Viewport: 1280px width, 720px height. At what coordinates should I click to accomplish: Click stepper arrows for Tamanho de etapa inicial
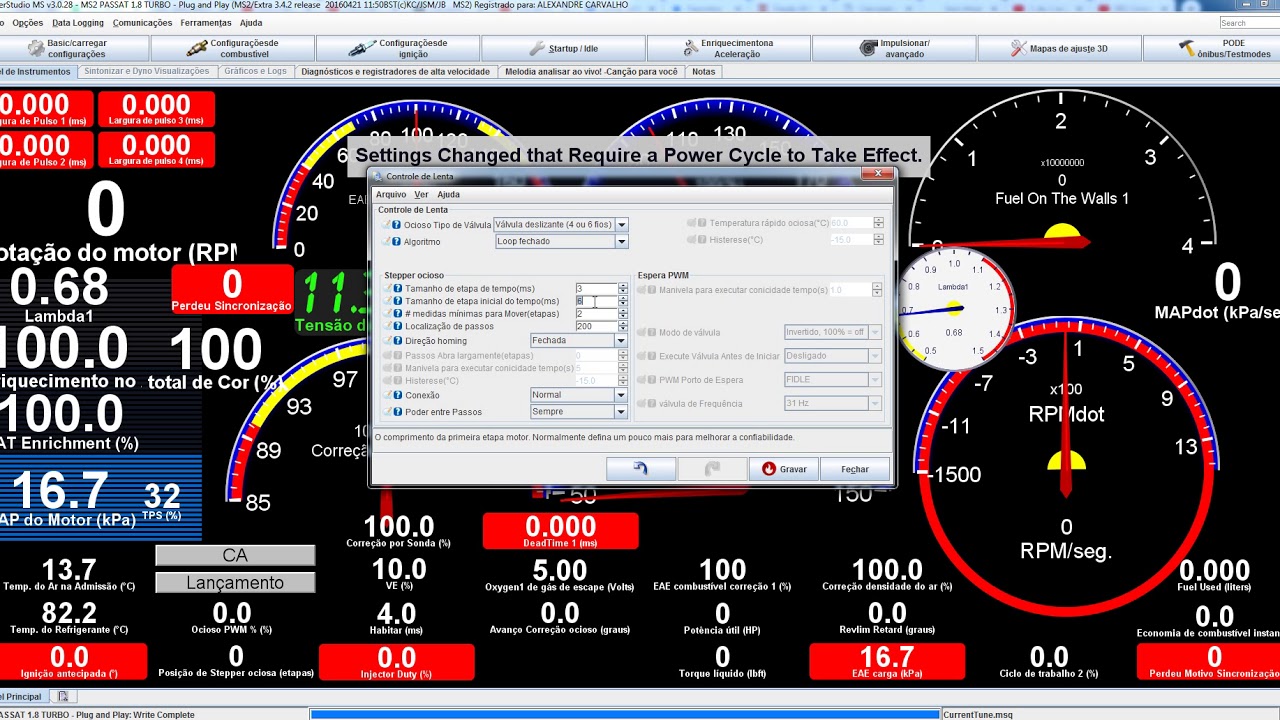[x=622, y=301]
